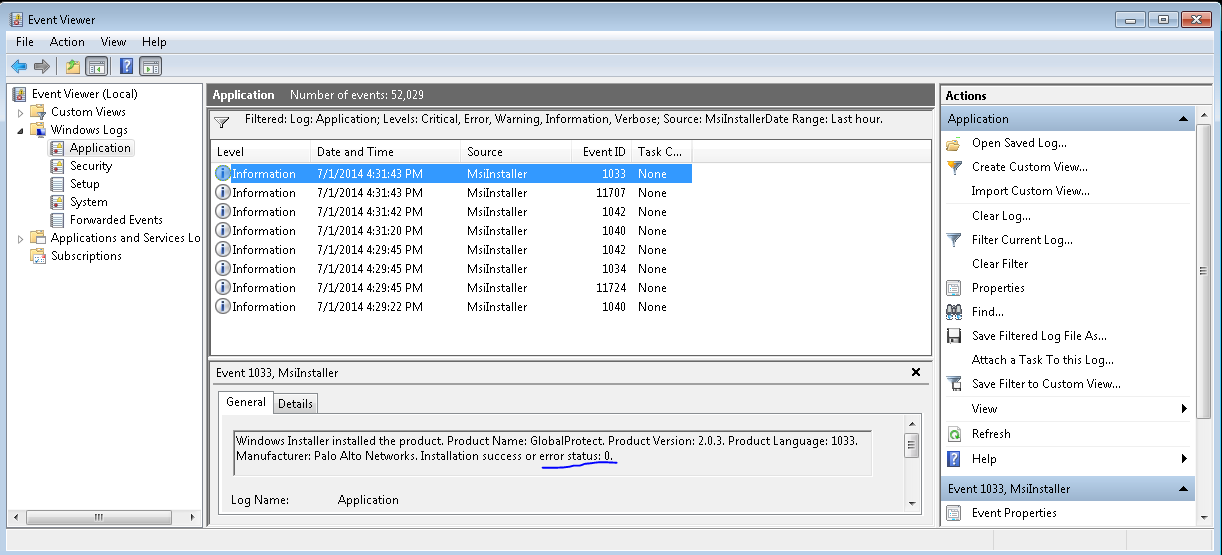Click the Show/Hide Console Tree toolbar icon
1222x555 pixels.
click(x=97, y=67)
